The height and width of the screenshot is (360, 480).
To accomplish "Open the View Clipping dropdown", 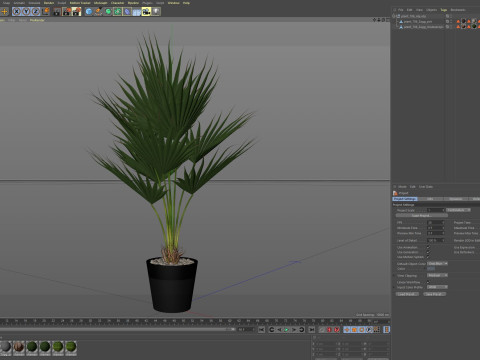I will pyautogui.click(x=437, y=275).
